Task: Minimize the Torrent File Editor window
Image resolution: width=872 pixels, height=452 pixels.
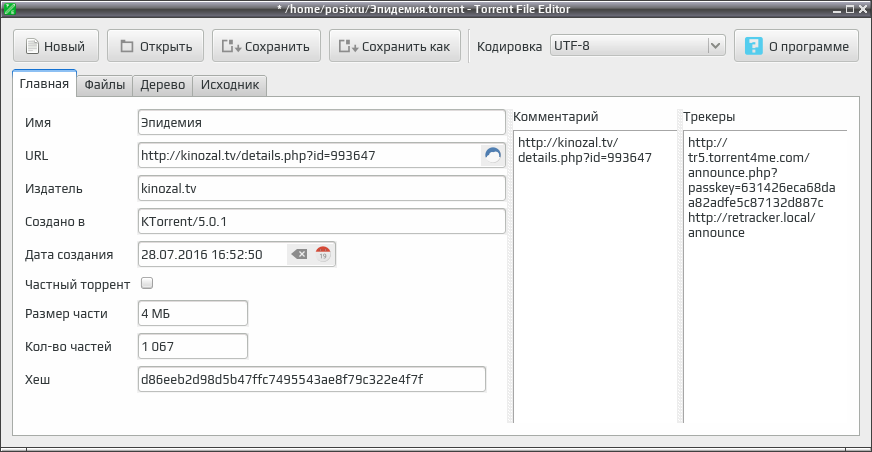Action: (x=838, y=9)
